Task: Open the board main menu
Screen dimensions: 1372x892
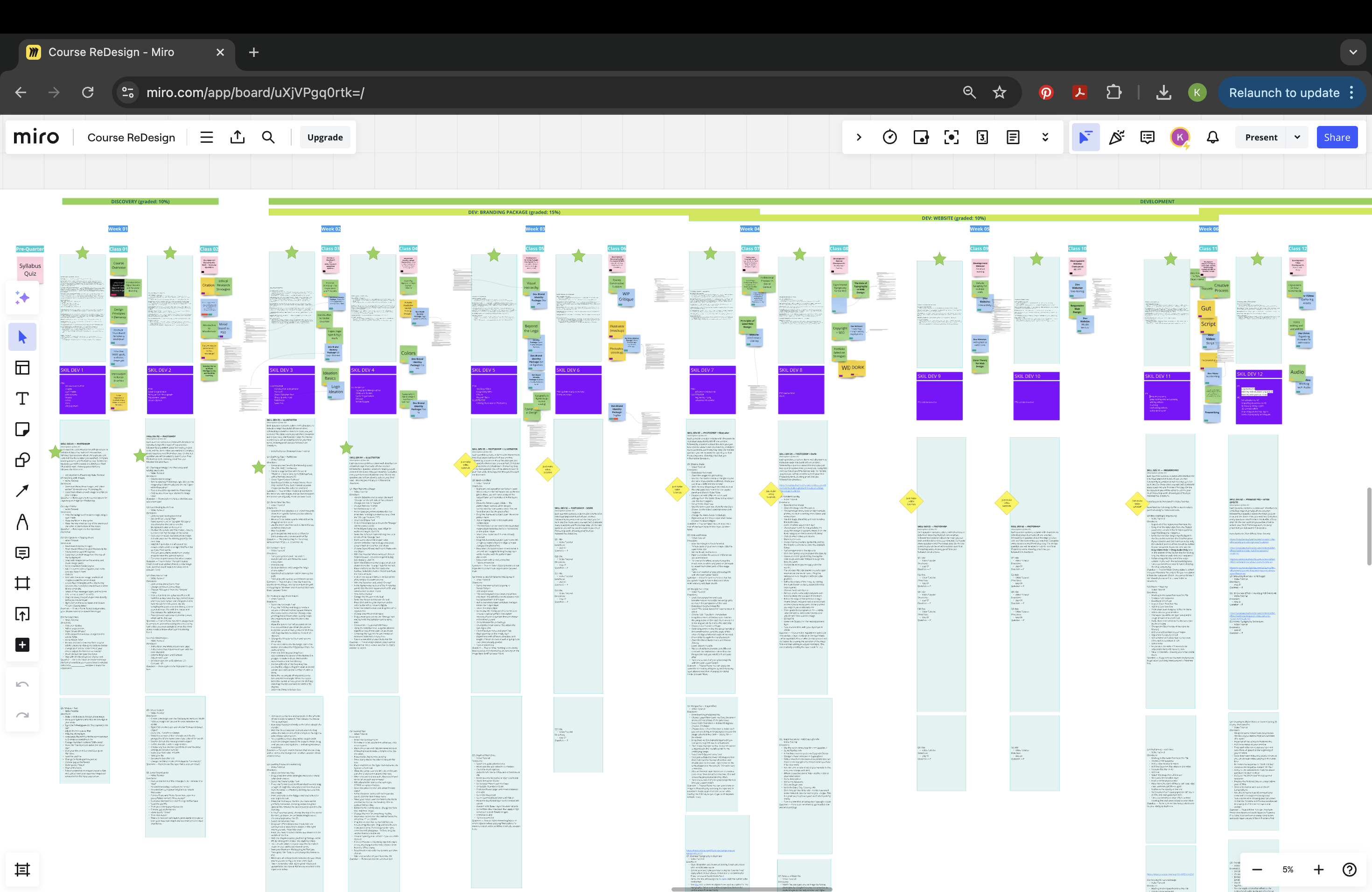Action: [x=206, y=137]
